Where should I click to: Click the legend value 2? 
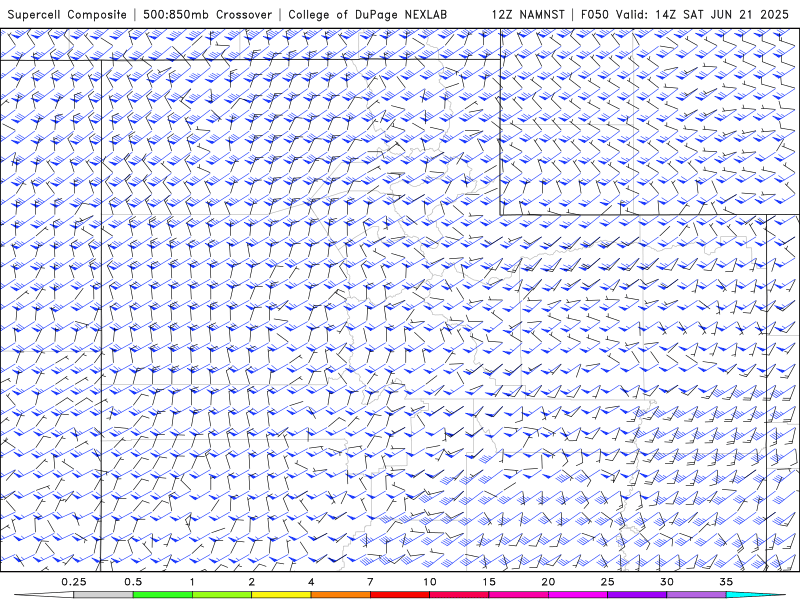252,582
